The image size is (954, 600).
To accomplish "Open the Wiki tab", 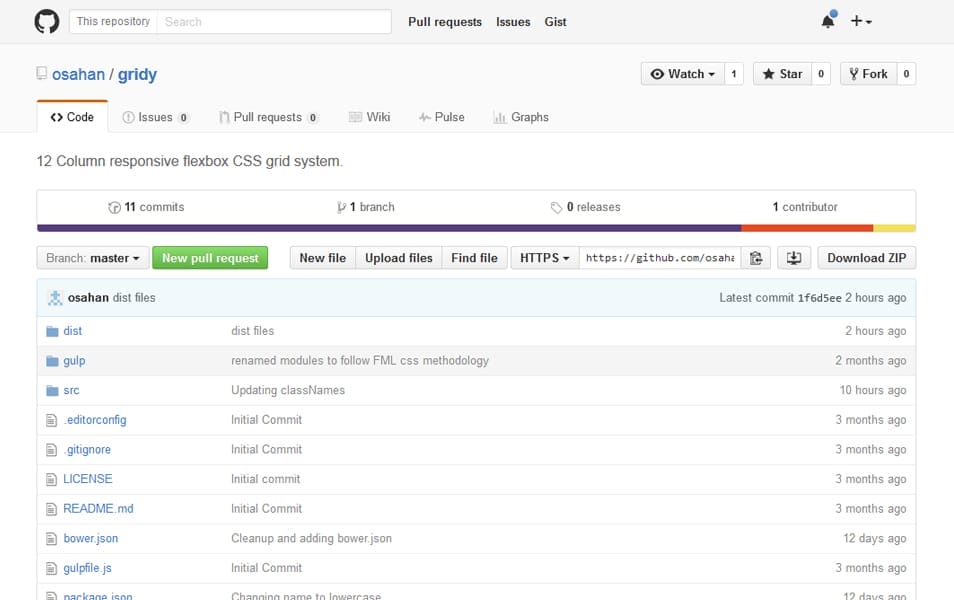I will pos(369,117).
